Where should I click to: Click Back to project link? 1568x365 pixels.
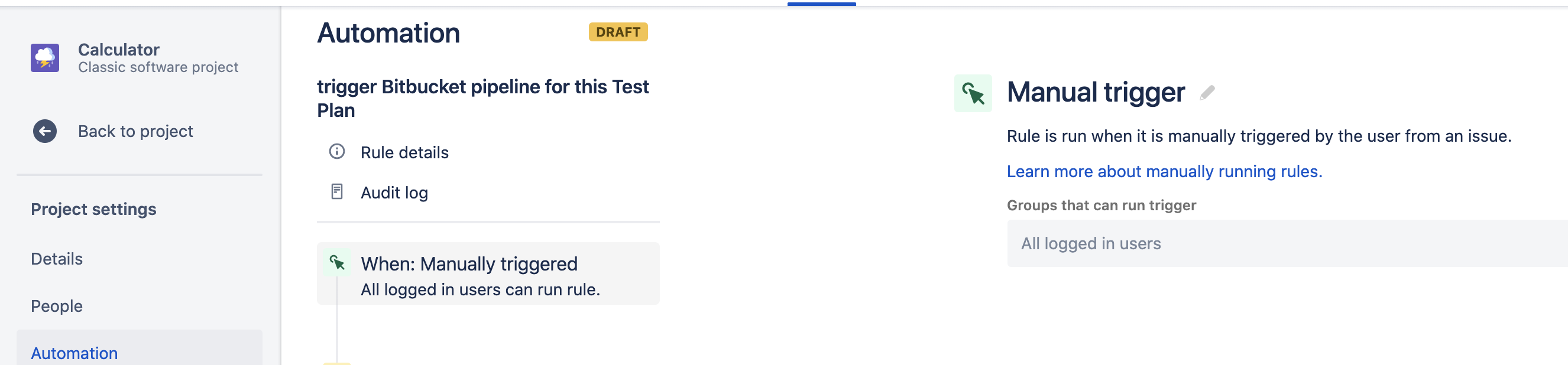135,131
